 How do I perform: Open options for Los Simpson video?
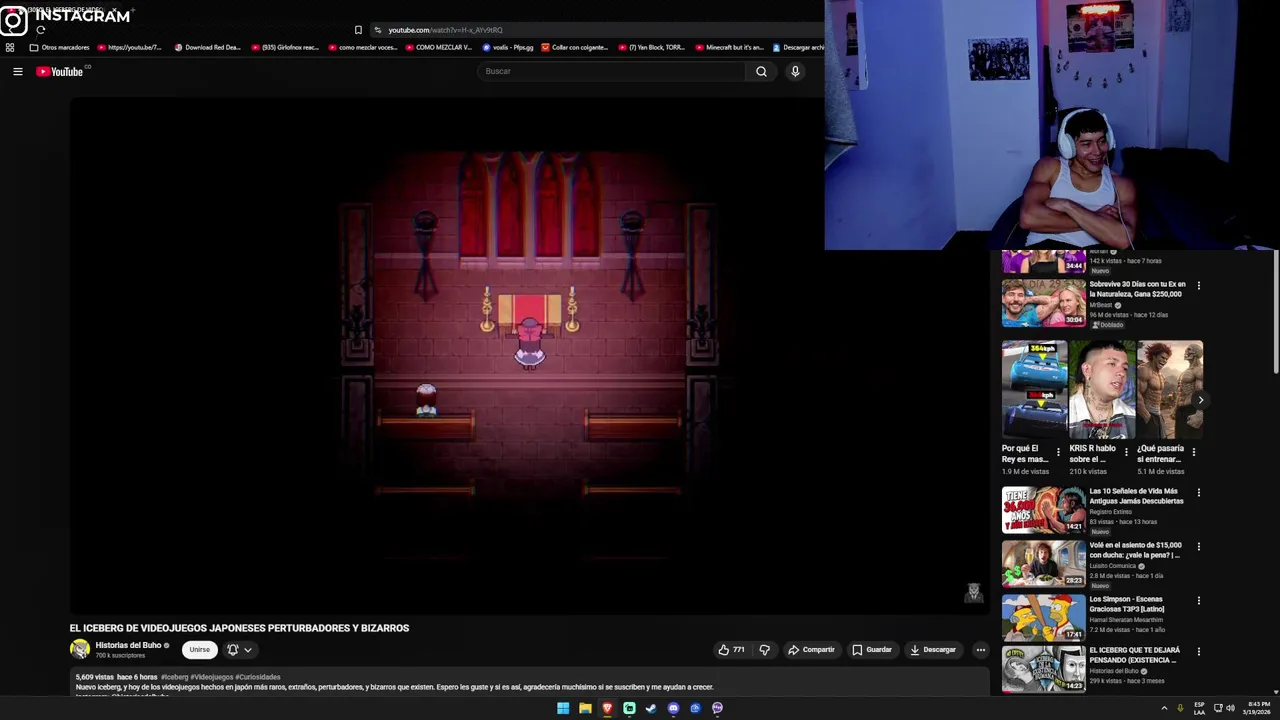coord(1199,601)
